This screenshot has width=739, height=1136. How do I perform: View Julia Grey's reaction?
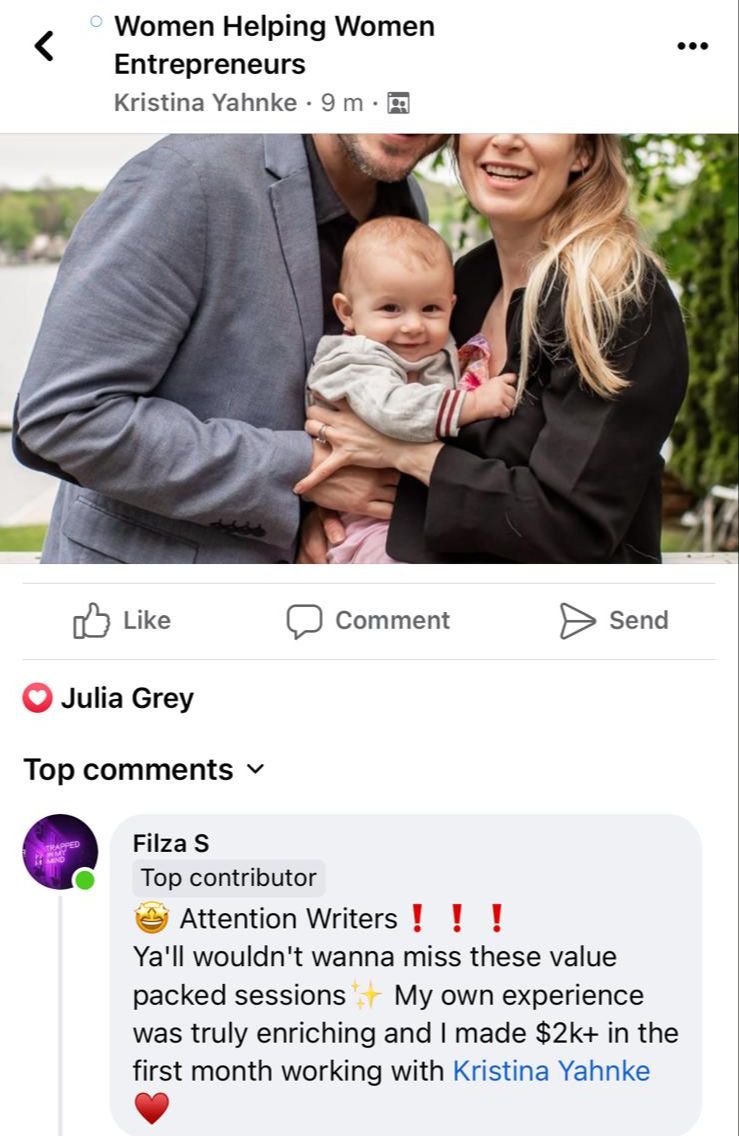point(128,698)
